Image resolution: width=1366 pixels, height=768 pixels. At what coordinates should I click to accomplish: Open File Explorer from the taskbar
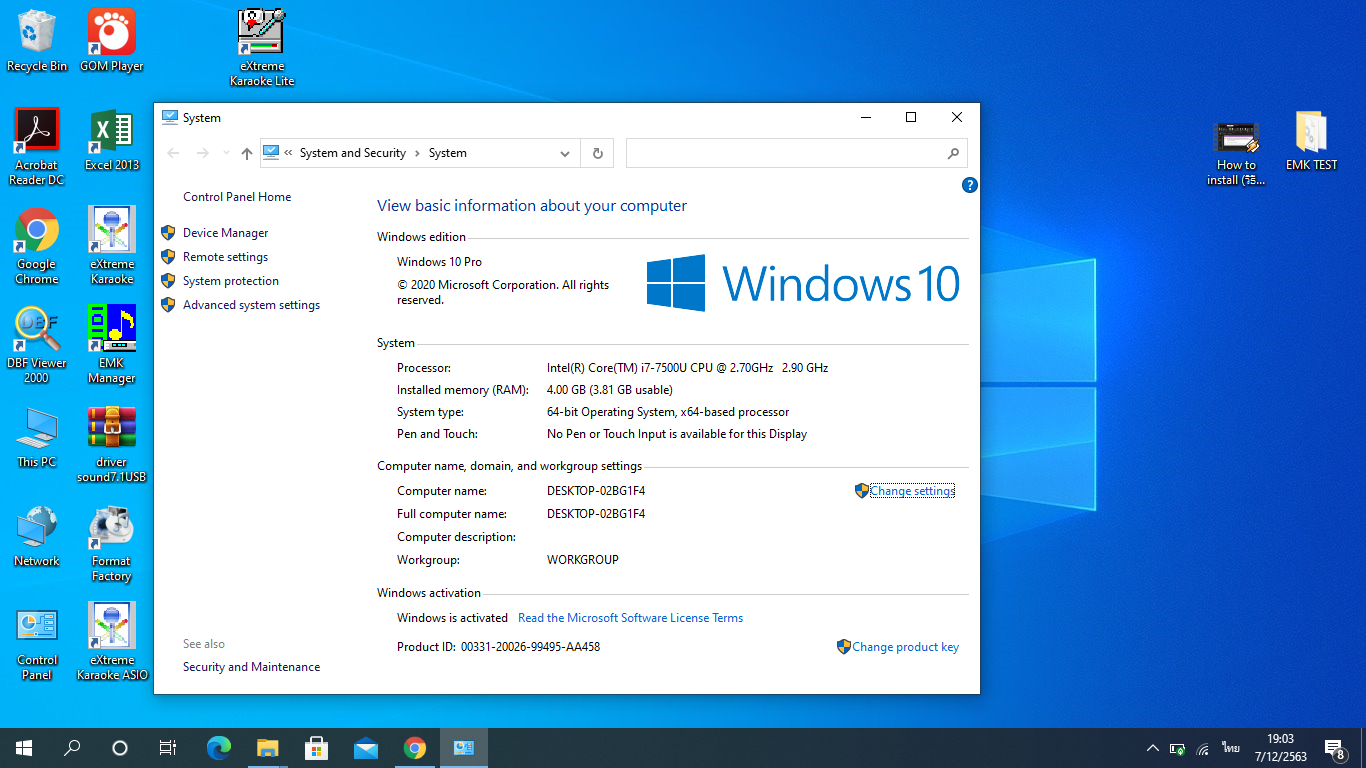(x=267, y=748)
